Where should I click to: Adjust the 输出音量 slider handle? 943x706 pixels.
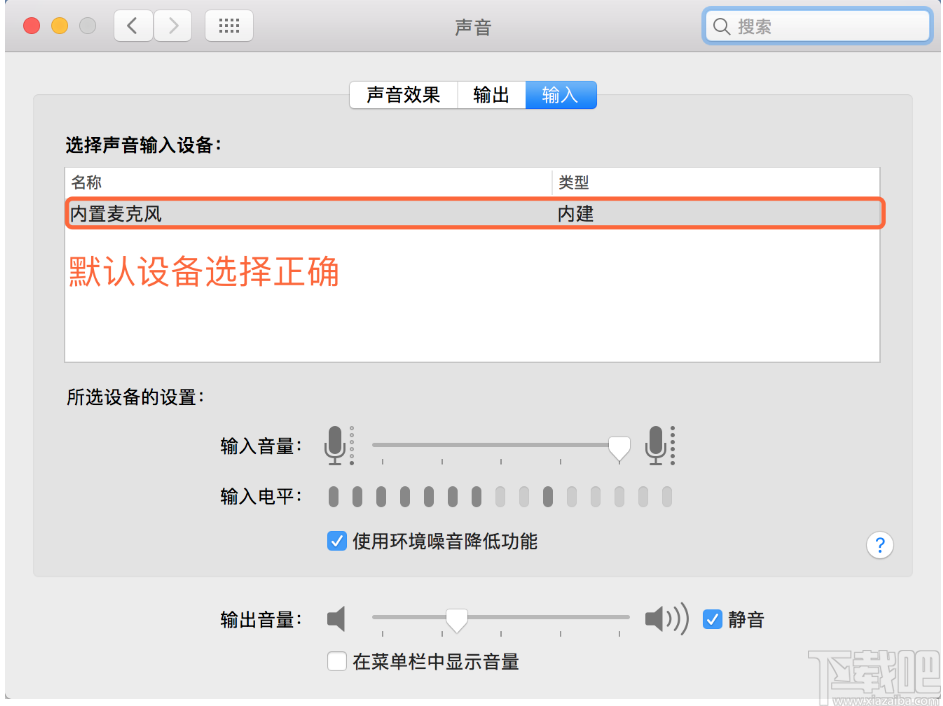456,621
